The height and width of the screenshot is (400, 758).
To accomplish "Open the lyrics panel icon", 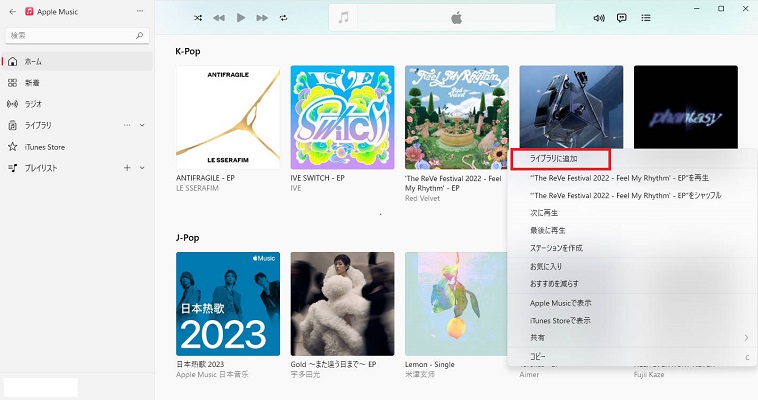I will click(x=622, y=18).
